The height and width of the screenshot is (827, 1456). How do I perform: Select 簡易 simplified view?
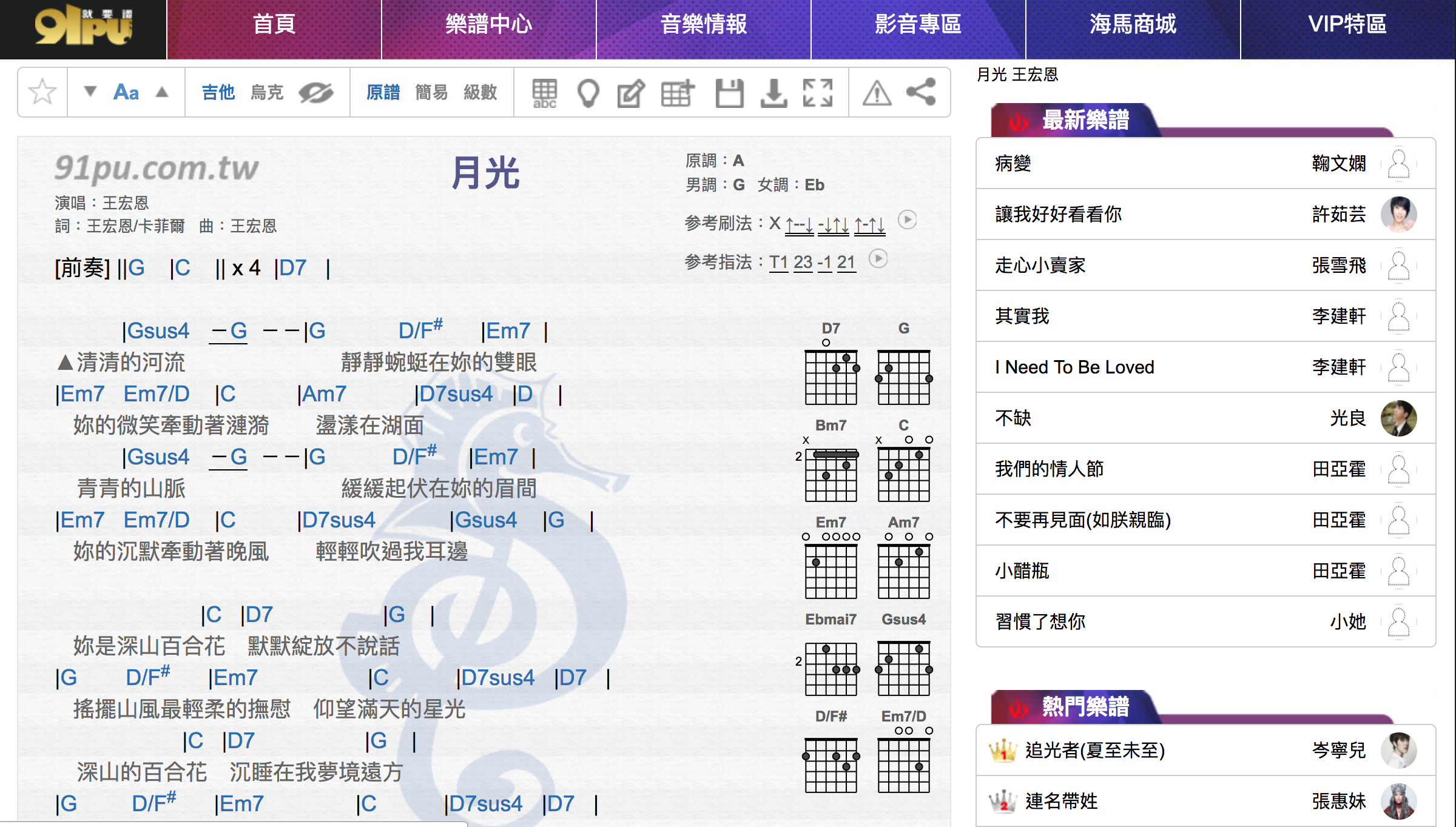pyautogui.click(x=431, y=92)
